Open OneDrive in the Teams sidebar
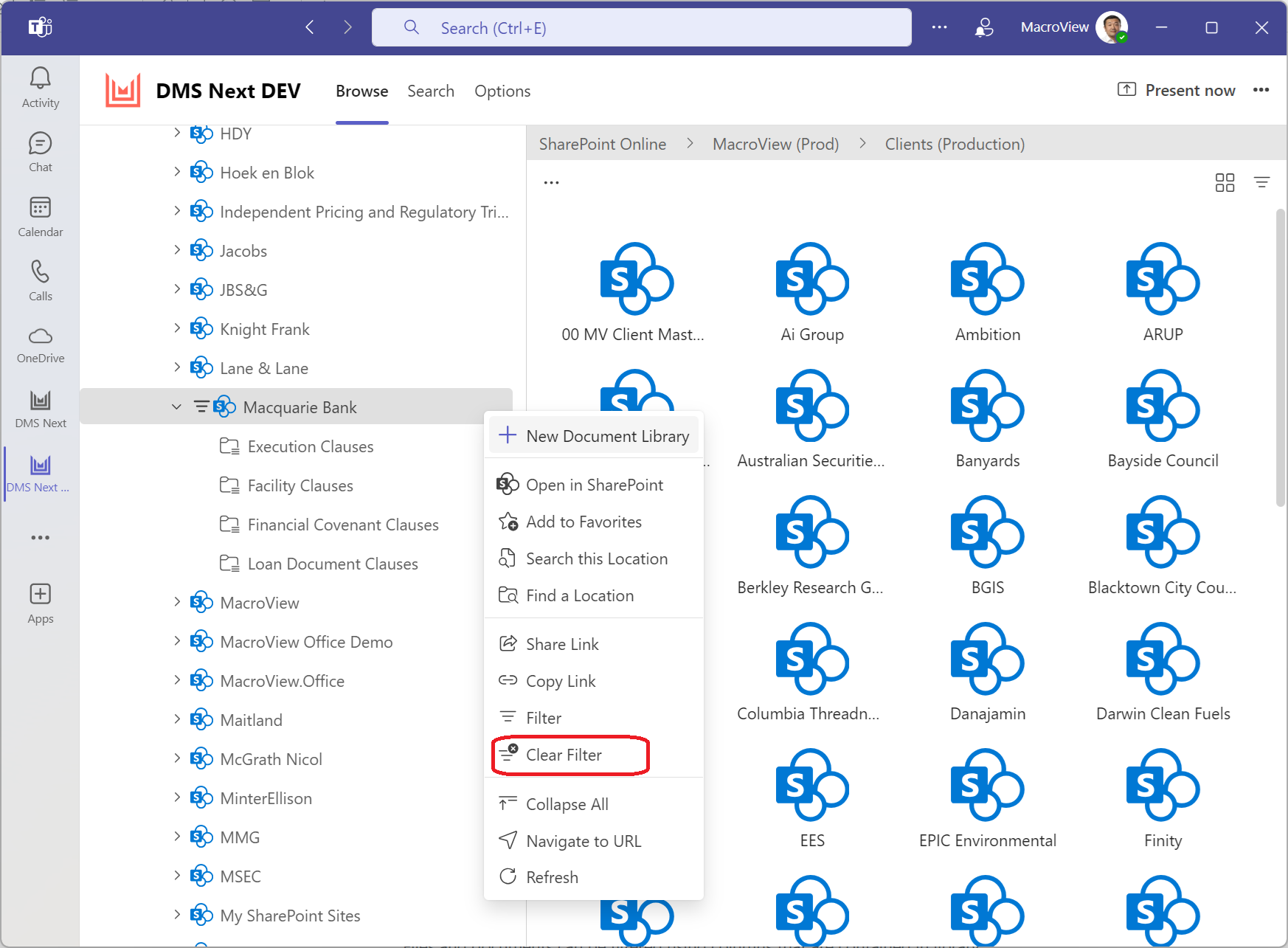1288x948 pixels. (41, 345)
